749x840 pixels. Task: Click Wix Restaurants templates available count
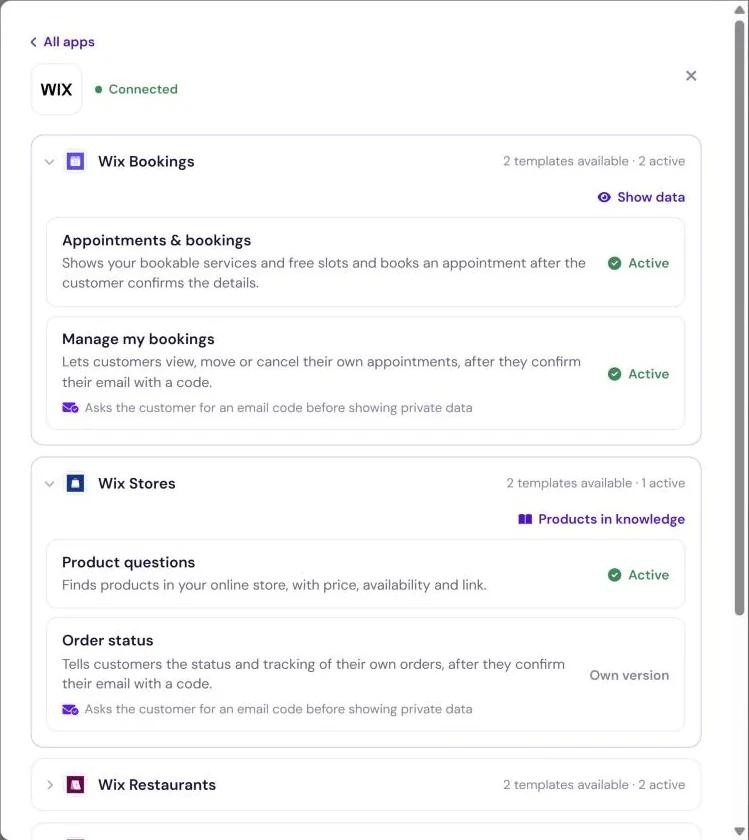(566, 785)
